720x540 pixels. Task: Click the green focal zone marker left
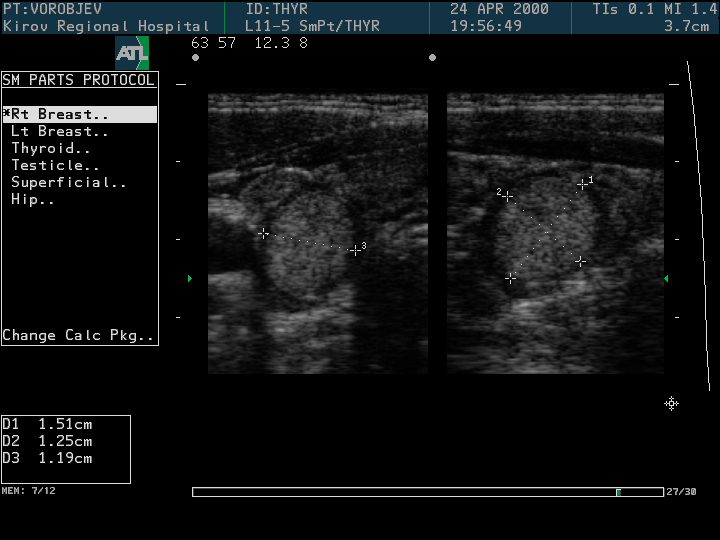[x=190, y=278]
